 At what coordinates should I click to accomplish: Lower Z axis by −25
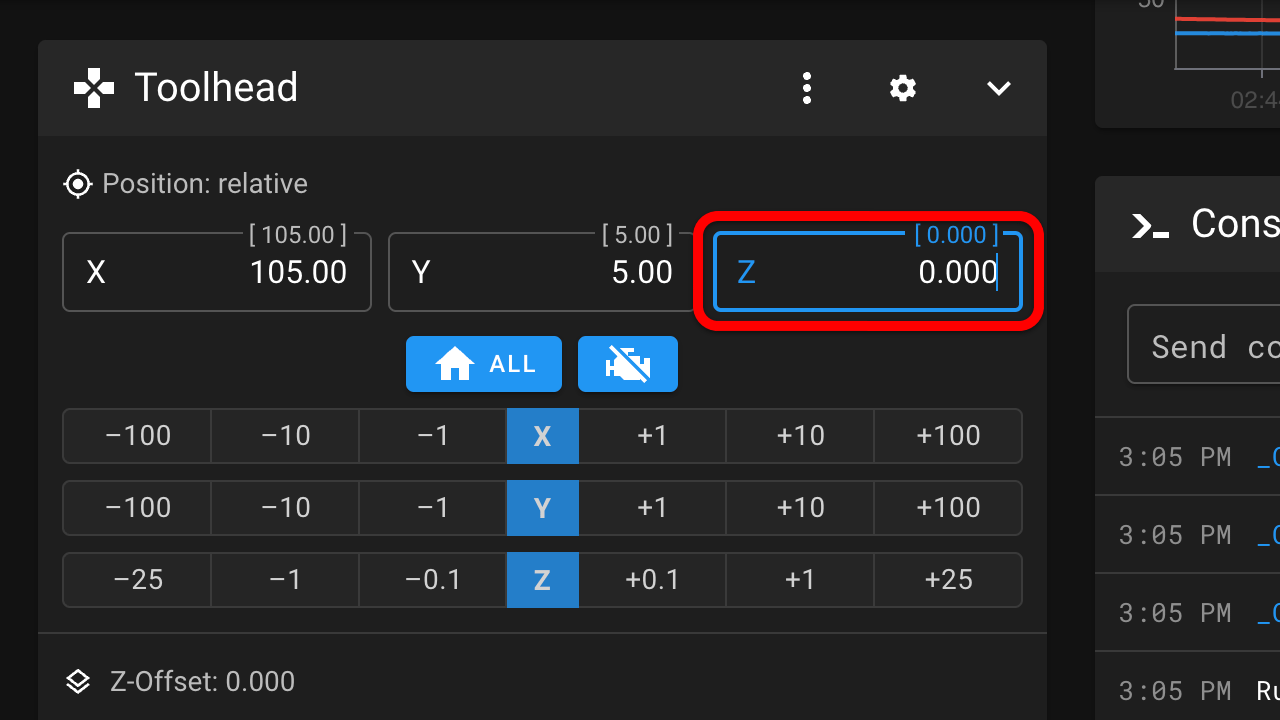tap(138, 580)
